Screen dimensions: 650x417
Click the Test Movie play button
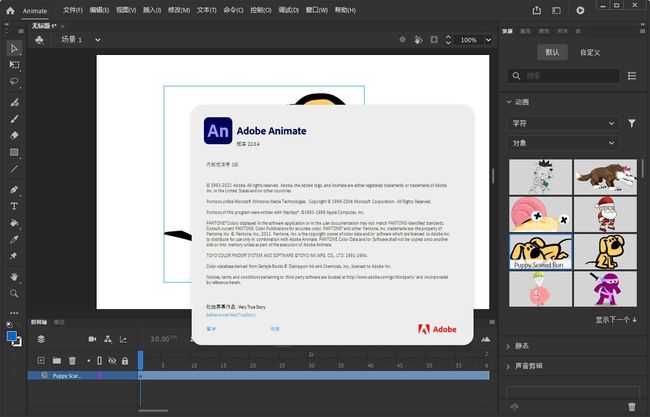pos(580,11)
